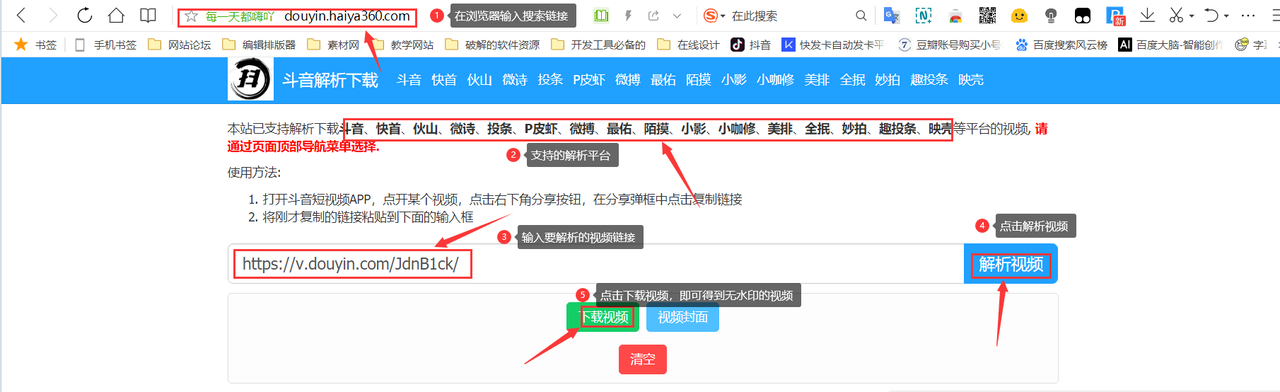Expand the address bar dropdown chevron
Image resolution: width=1280 pixels, height=392 pixels.
pos(678,16)
